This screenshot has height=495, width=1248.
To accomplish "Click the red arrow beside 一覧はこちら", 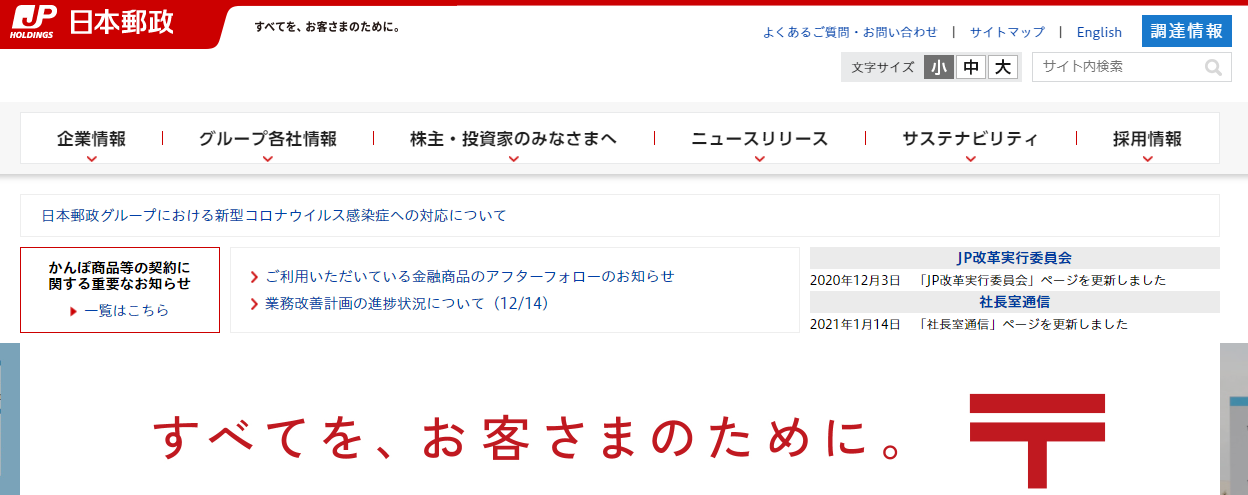I will (74, 311).
